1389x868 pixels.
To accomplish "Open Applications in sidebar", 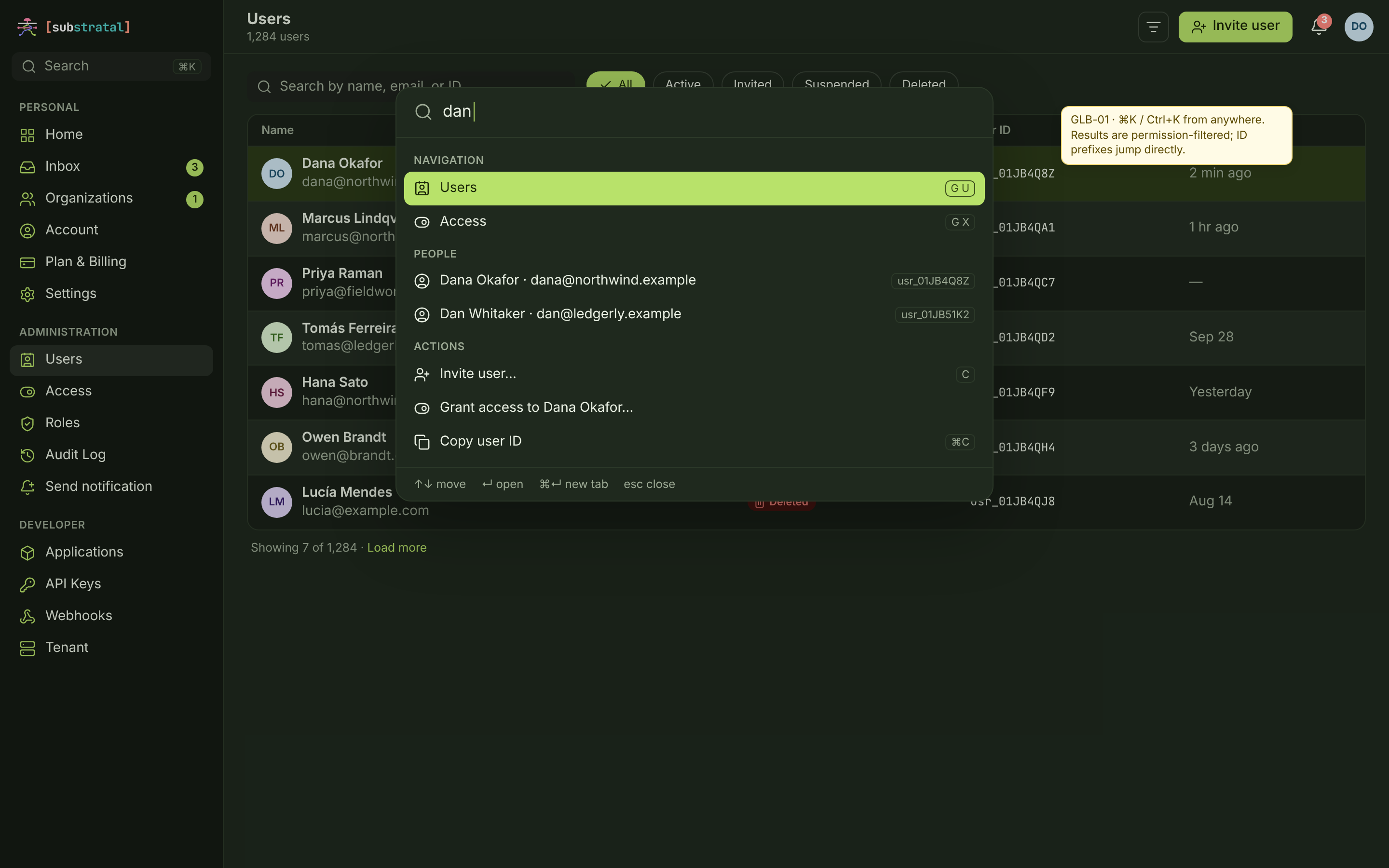I will 111,552.
